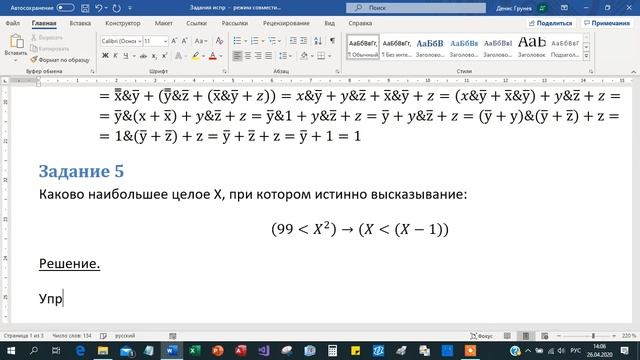640x360 pixels.
Task: Click the Paste (Вставить) clipboard icon
Action: tap(16, 42)
